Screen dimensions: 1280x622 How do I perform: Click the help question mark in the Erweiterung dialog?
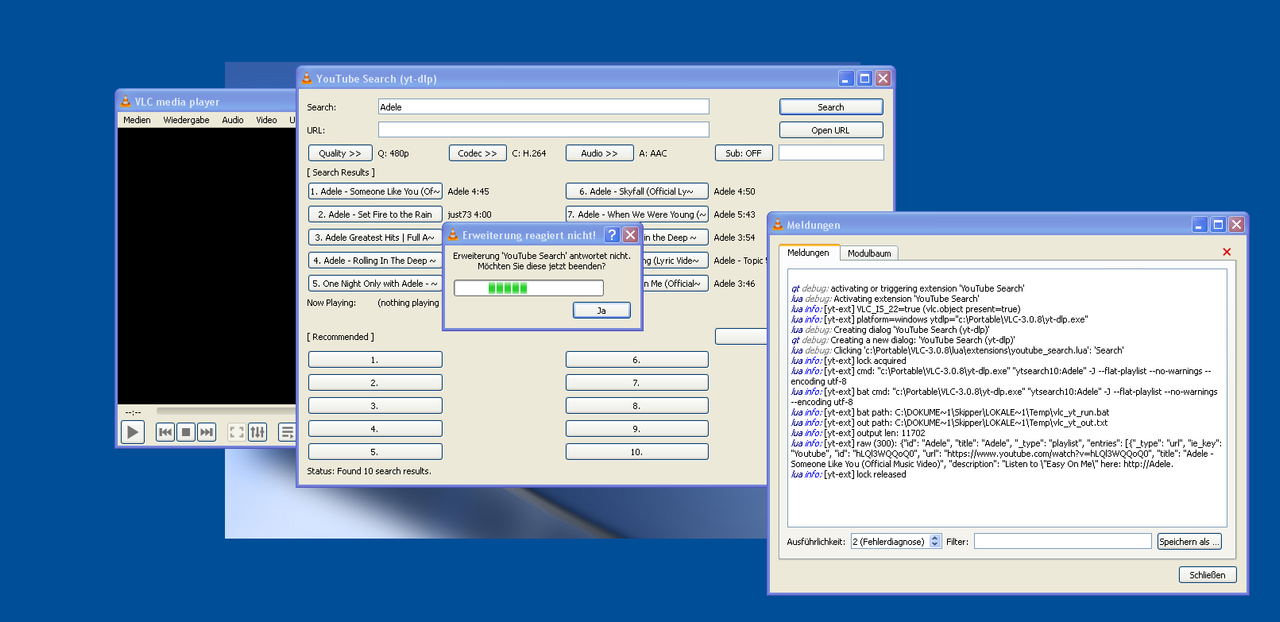point(612,235)
